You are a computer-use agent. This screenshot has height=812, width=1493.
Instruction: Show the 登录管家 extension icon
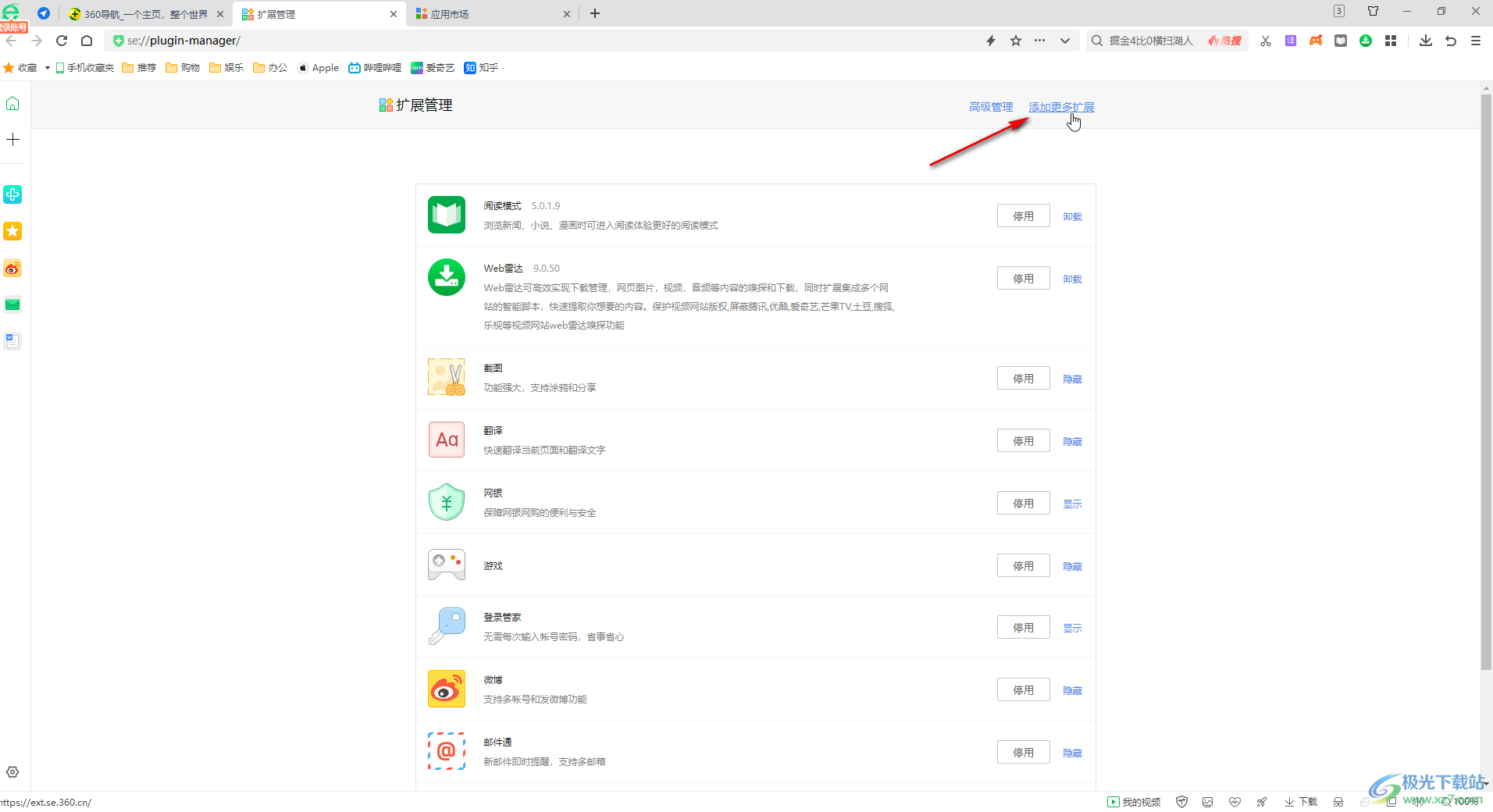point(1072,629)
